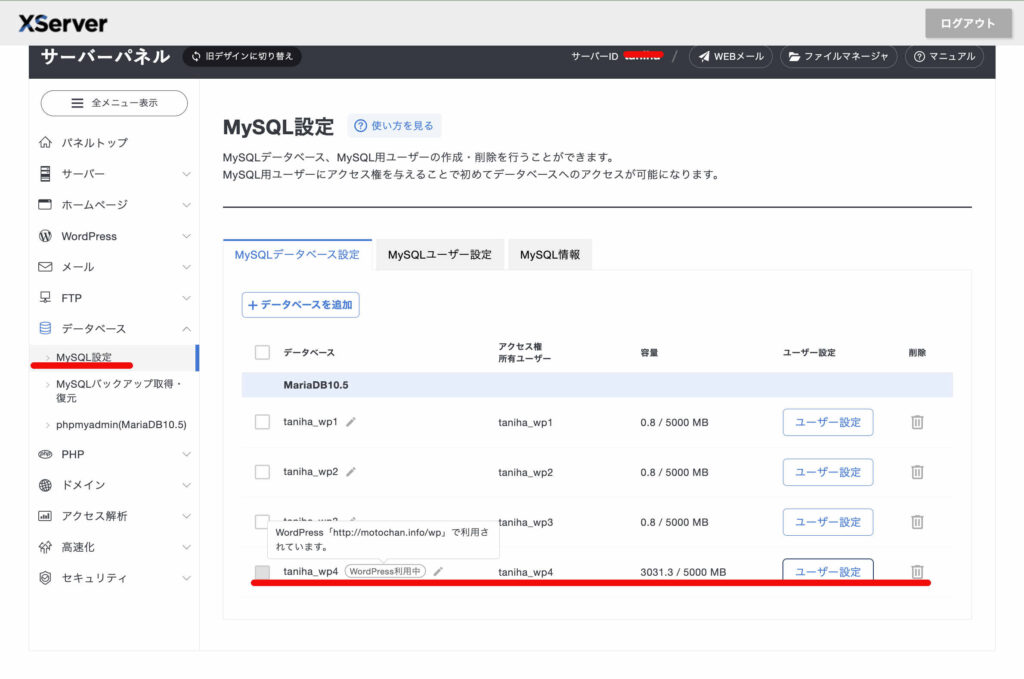1024x679 pixels.
Task: Select the ドメイン globe icon
Action: click(x=45, y=485)
